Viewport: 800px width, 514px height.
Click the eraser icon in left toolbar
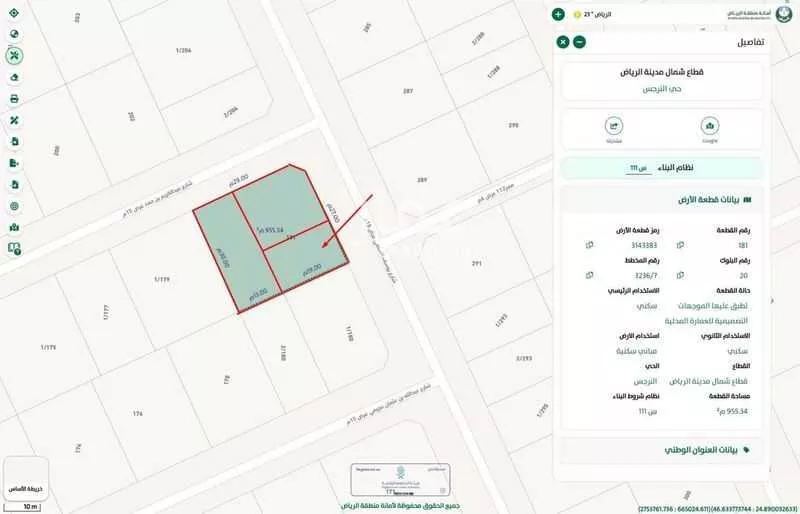tap(14, 78)
